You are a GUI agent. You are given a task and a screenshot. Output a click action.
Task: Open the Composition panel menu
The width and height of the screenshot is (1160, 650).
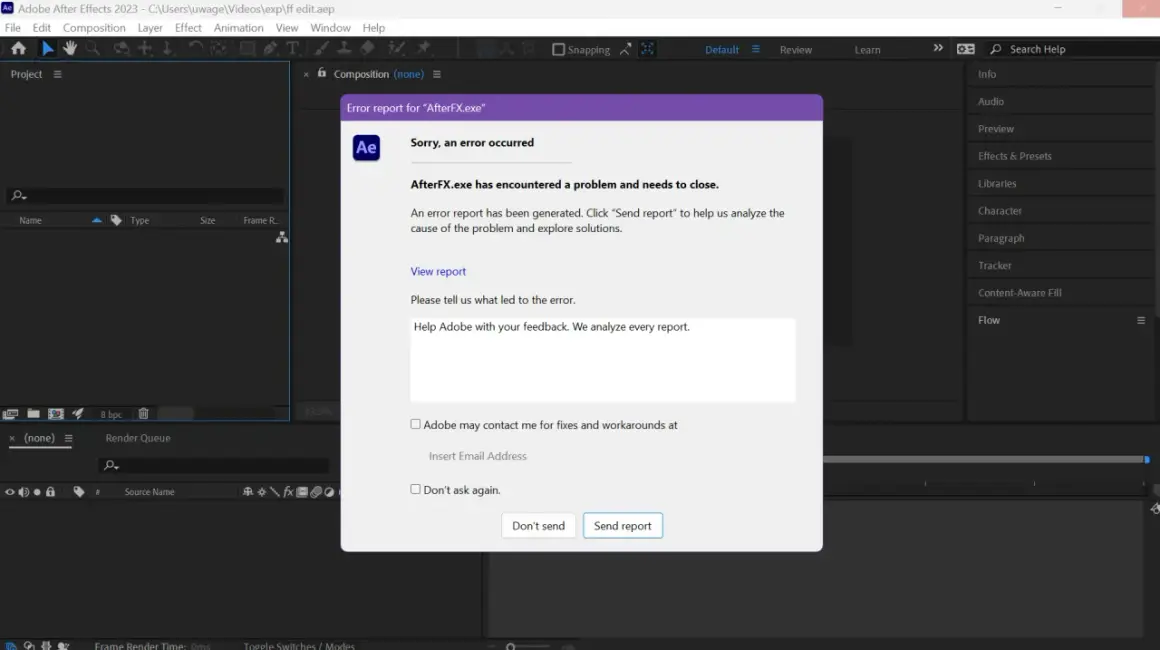click(436, 74)
